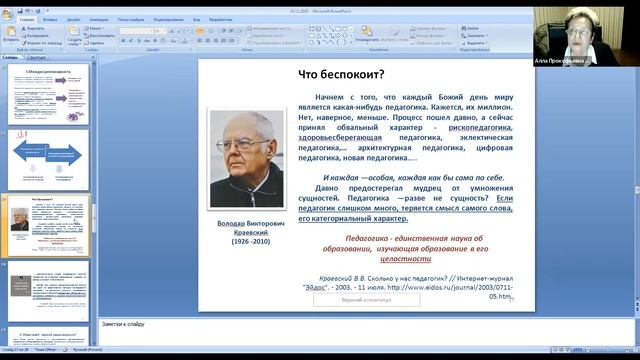Open Shape Effects (Эффекты для фигур) dropdown
The image size is (640, 360).
point(432,42)
